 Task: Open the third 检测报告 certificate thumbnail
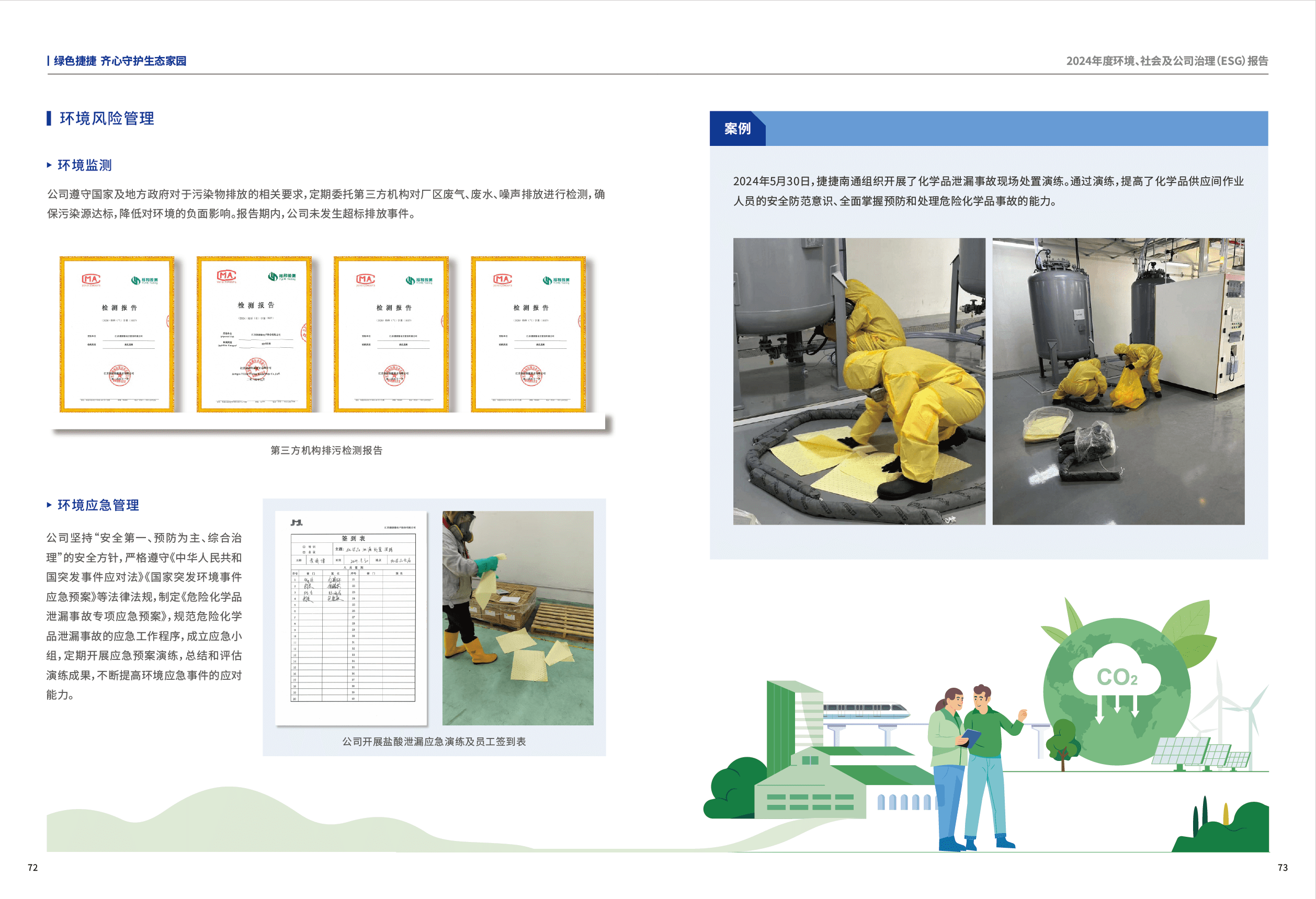click(x=392, y=334)
